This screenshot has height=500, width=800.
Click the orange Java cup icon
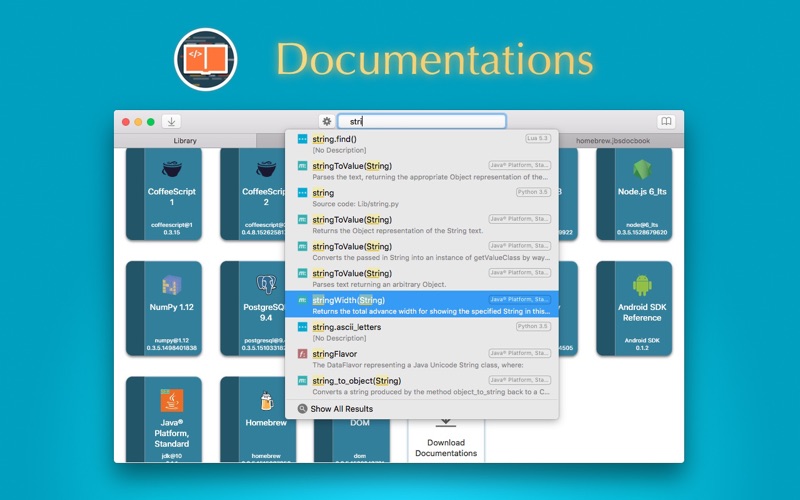tap(172, 400)
